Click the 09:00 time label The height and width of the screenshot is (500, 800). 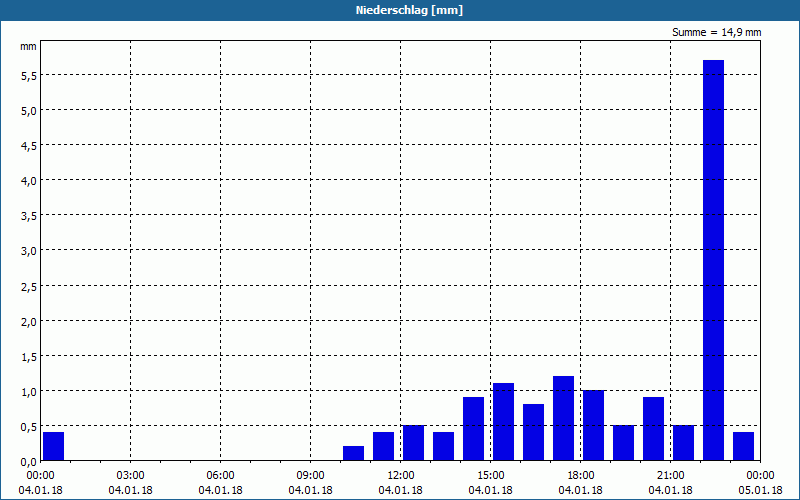310,476
